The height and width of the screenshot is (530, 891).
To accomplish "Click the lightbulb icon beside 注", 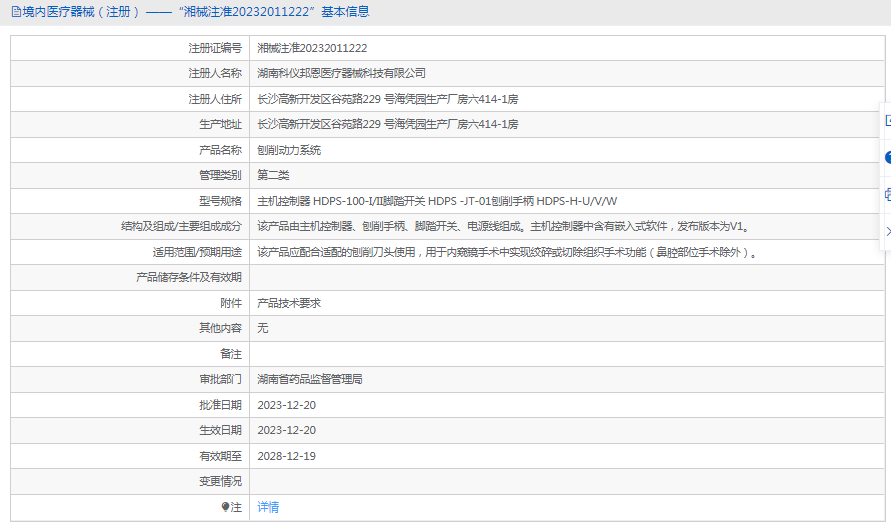I will point(225,507).
